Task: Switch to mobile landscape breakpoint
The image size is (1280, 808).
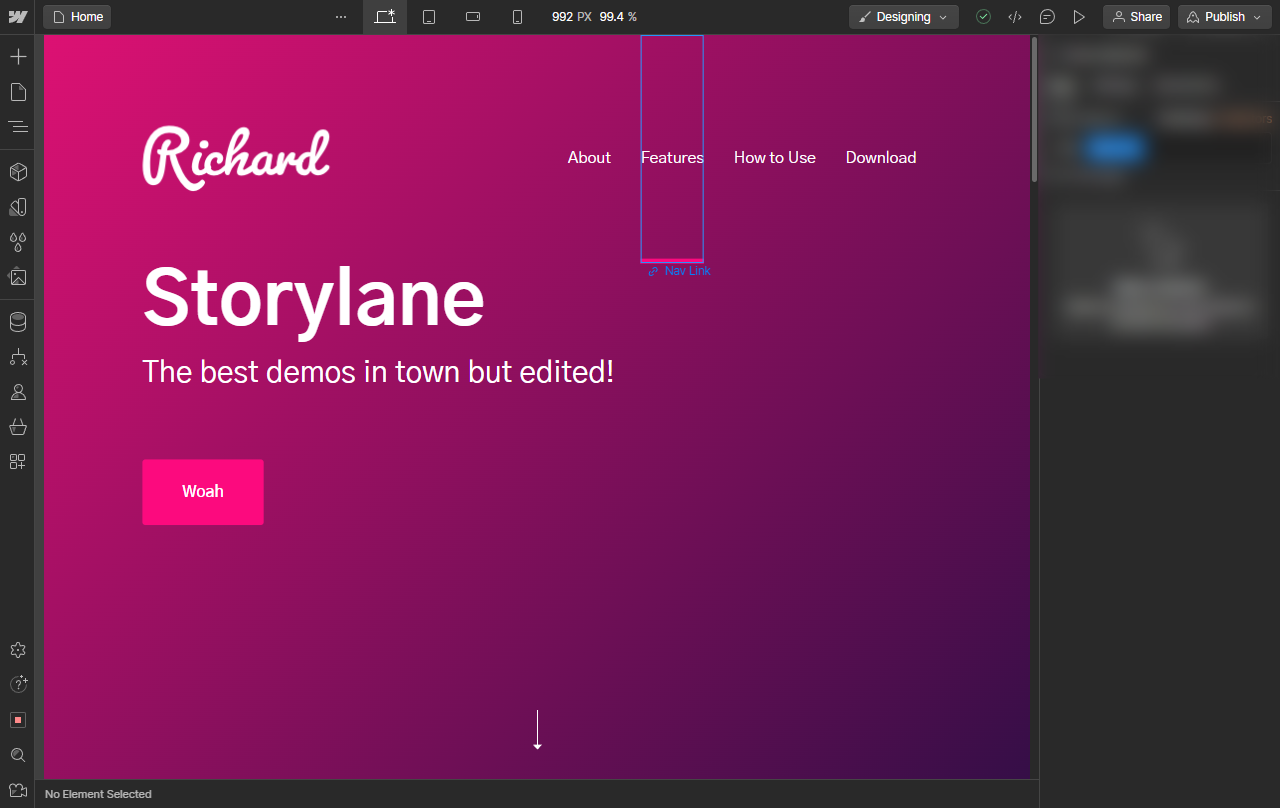Action: (x=473, y=17)
